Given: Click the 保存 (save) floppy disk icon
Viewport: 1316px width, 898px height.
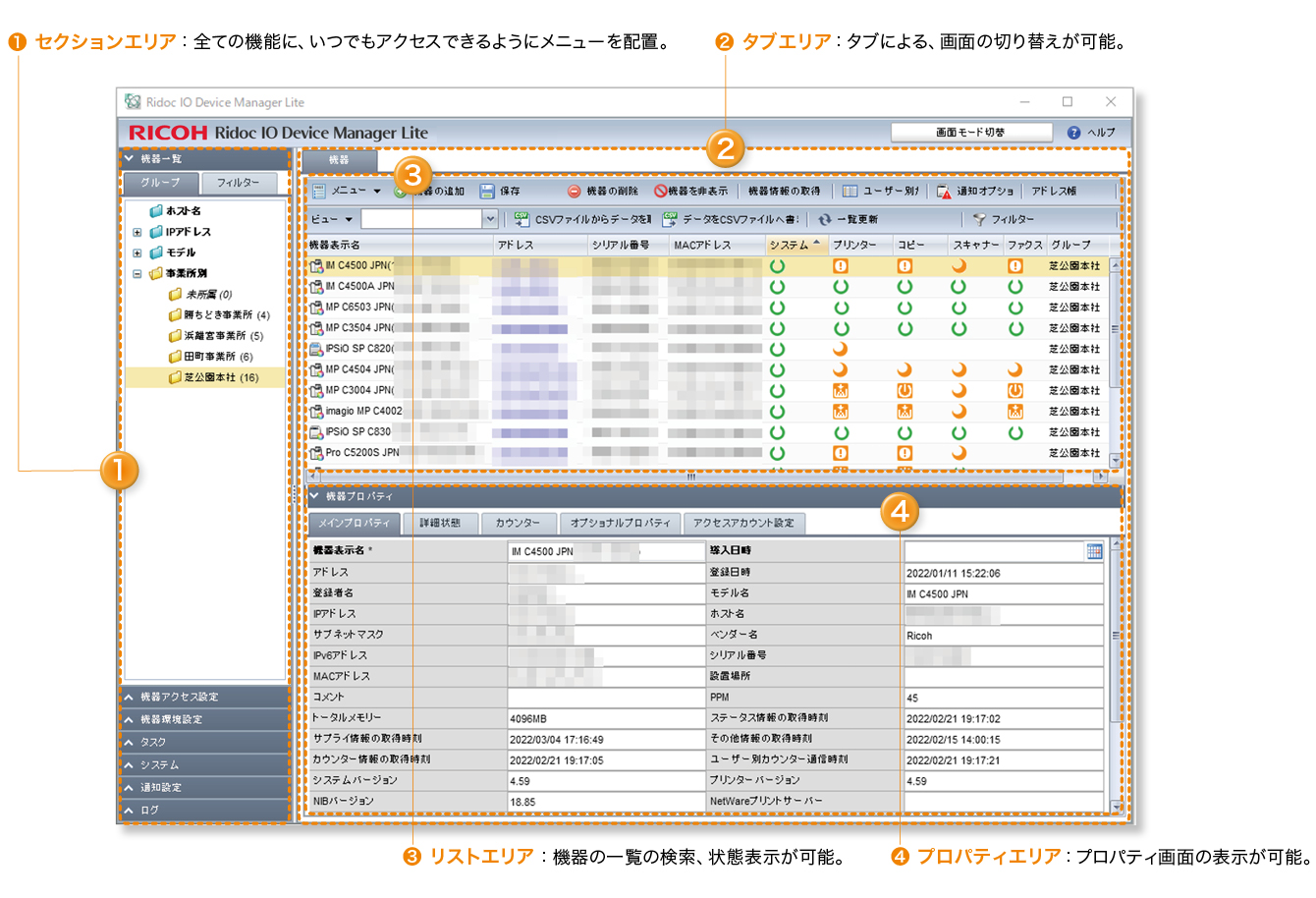Looking at the screenshot, I should pyautogui.click(x=487, y=192).
